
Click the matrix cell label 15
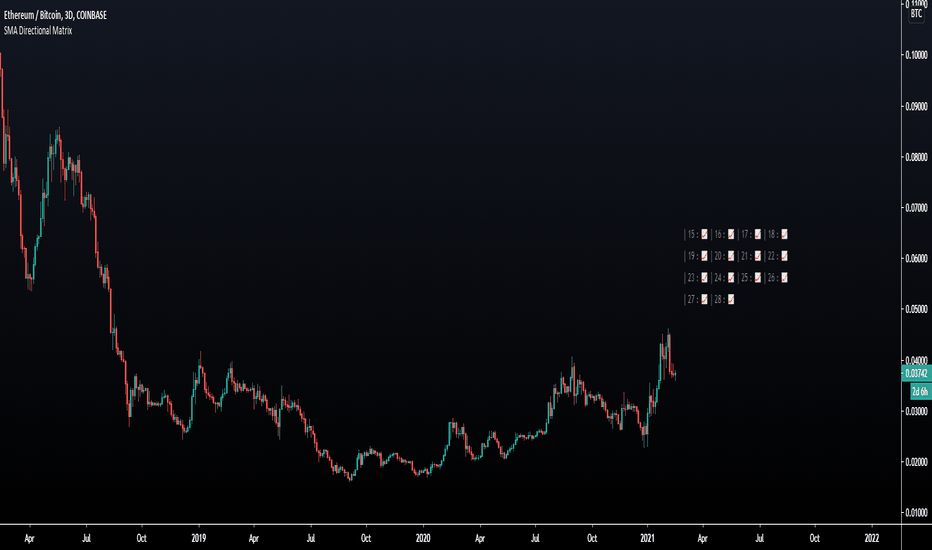coord(691,234)
